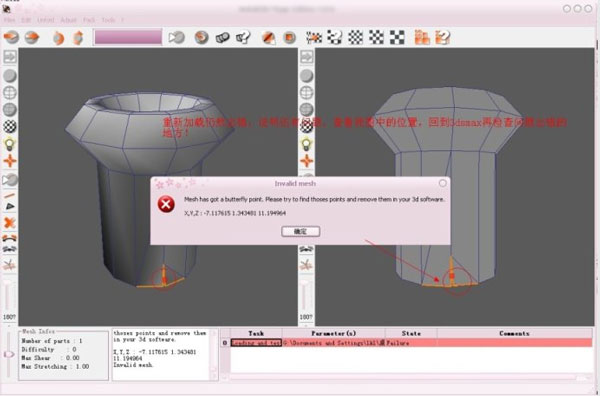The width and height of the screenshot is (600, 396).
Task: Select the largest checker pattern icon in toolbar
Action: 397,37
